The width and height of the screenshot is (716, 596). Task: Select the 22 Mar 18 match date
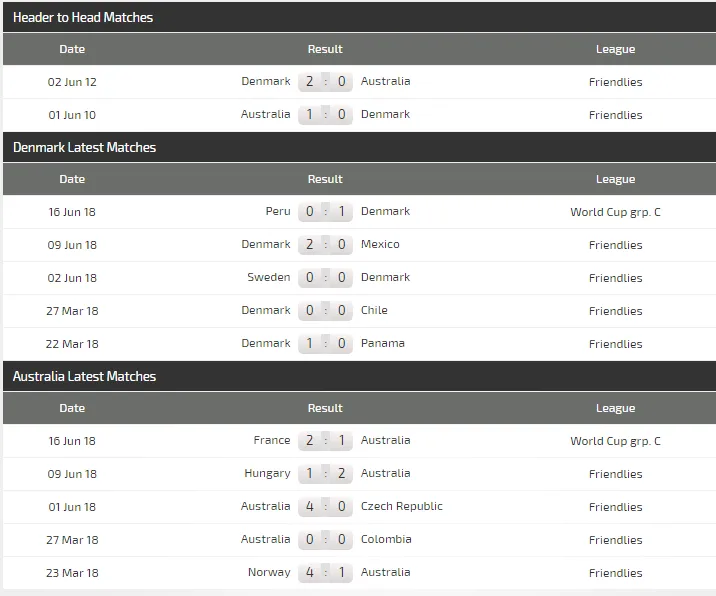[x=72, y=344]
